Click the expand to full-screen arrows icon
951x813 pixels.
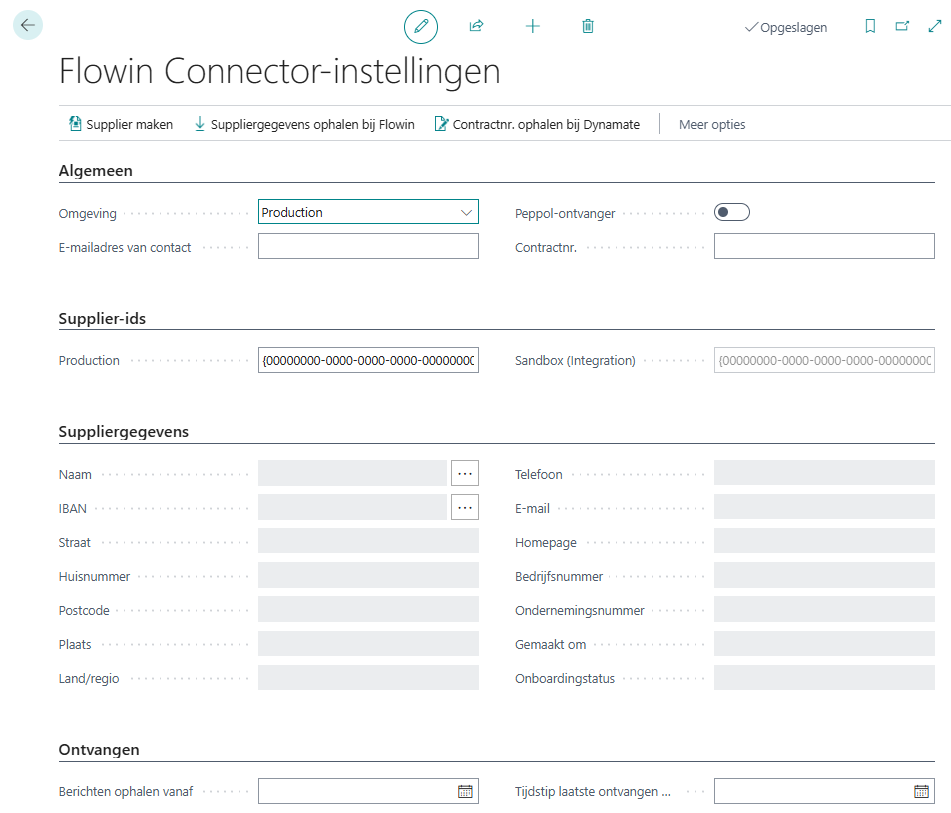[934, 27]
